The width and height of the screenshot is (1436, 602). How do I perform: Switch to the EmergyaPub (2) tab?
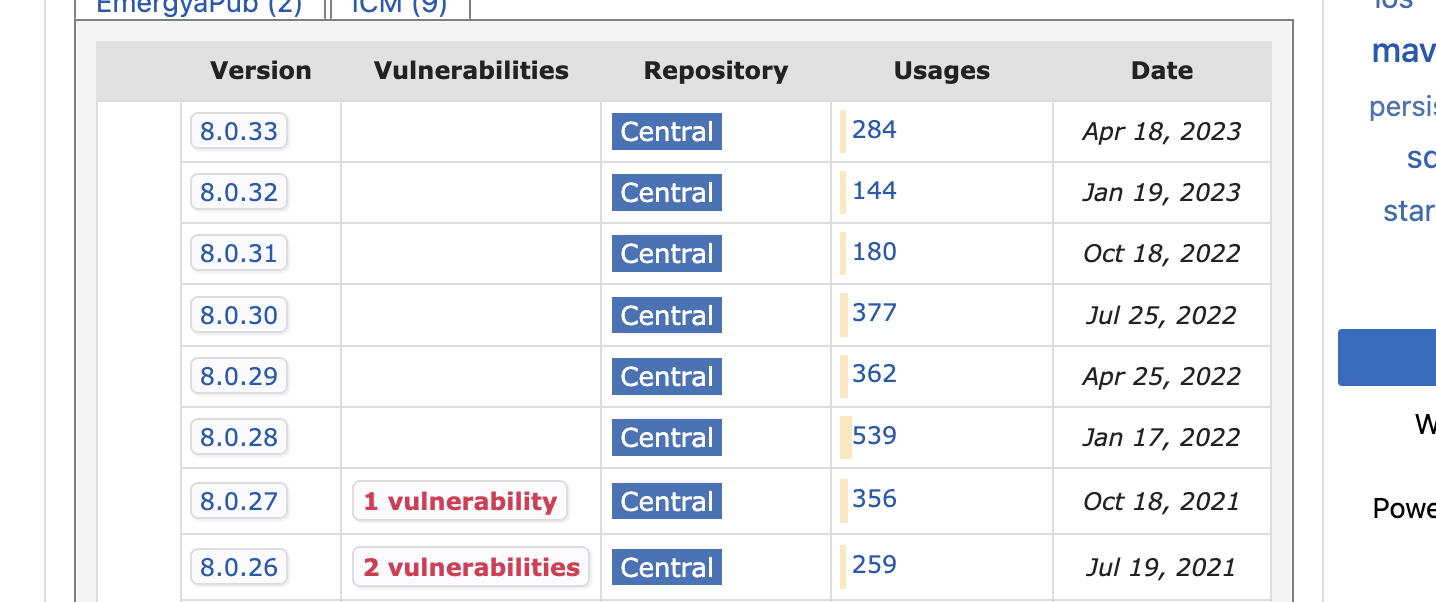click(x=199, y=6)
